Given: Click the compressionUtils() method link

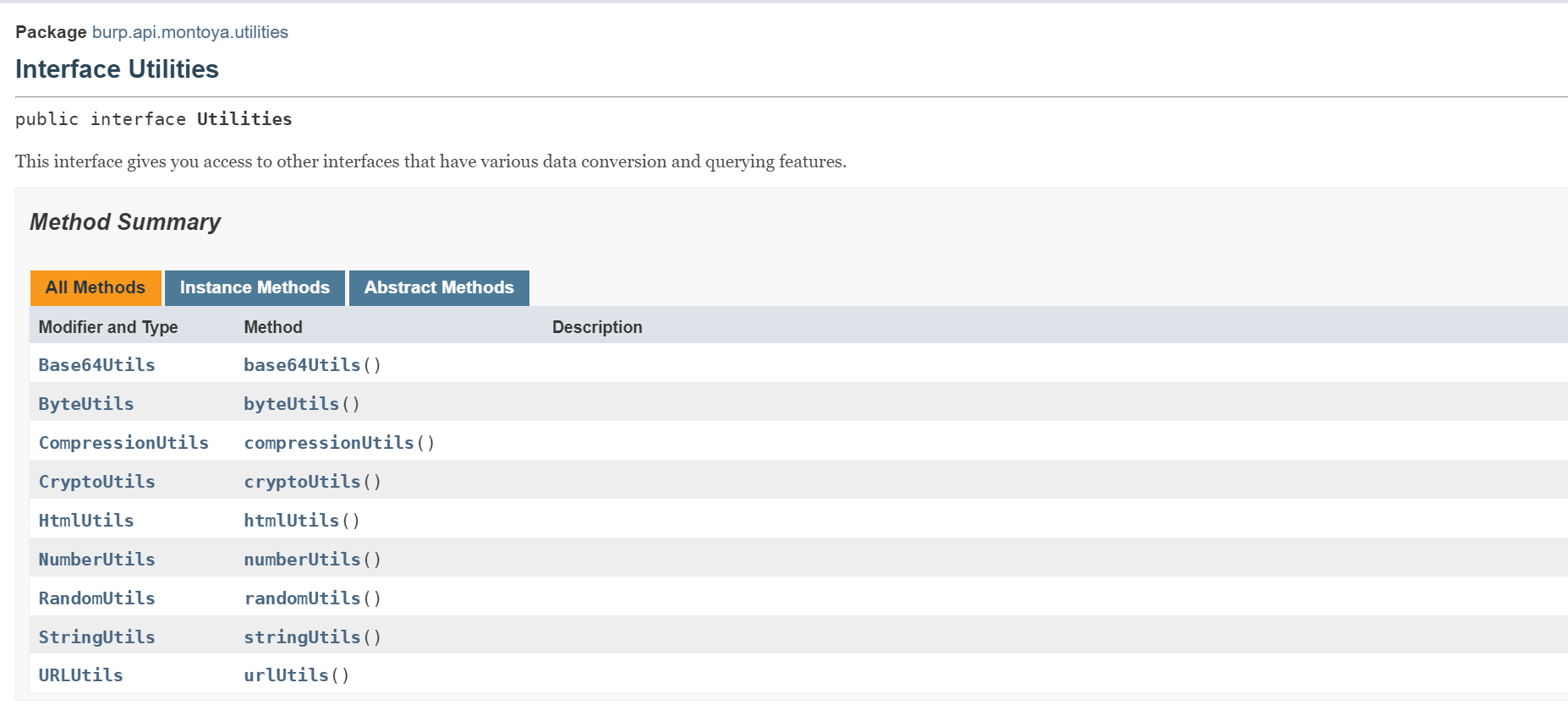Looking at the screenshot, I should click(x=329, y=443).
